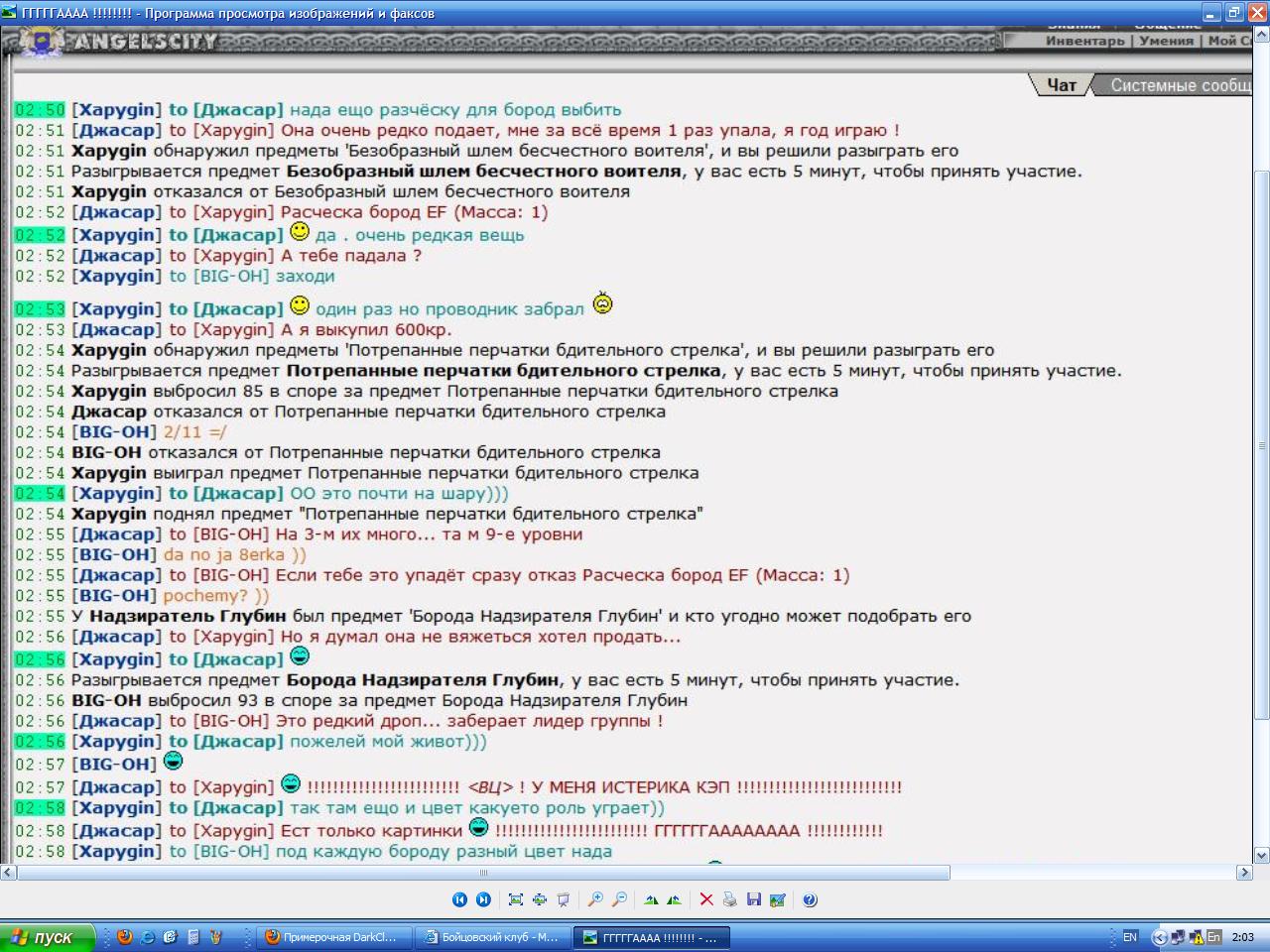This screenshot has width=1270, height=952.
Task: Open the image for editing
Action: tap(778, 899)
